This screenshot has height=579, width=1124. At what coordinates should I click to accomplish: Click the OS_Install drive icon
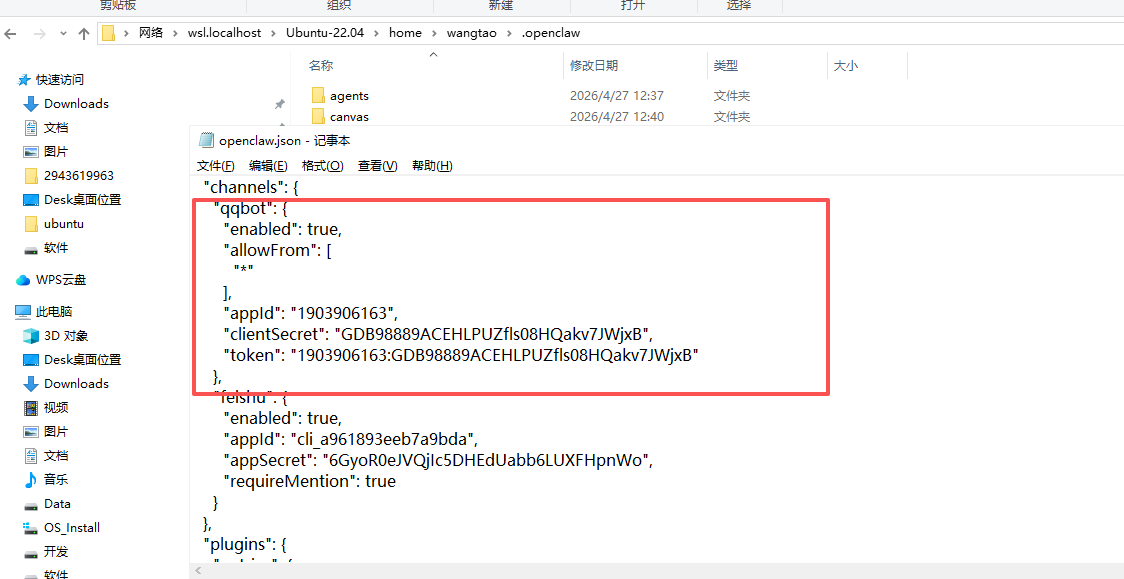pyautogui.click(x=30, y=528)
